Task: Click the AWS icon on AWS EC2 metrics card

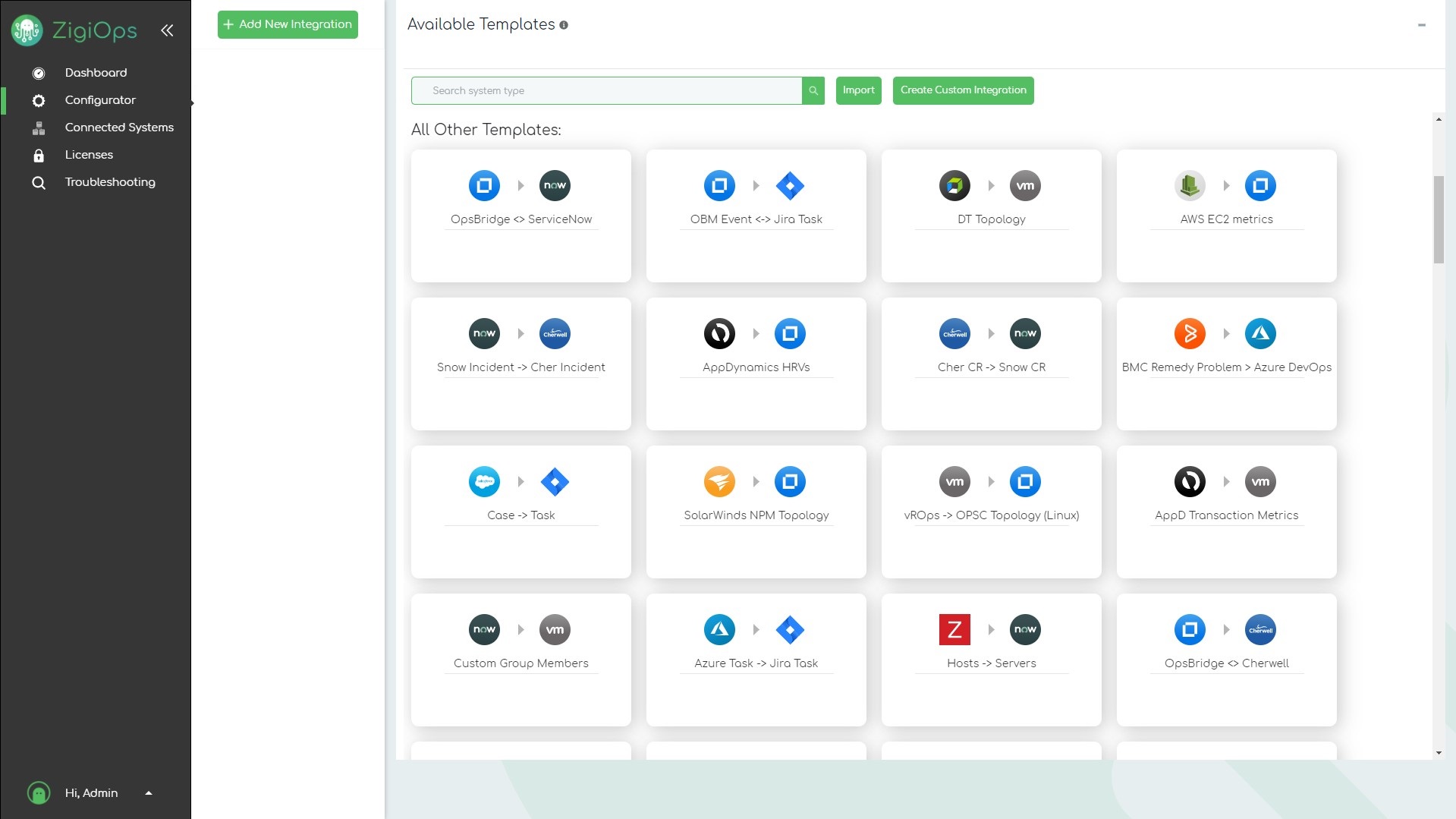Action: (1189, 185)
